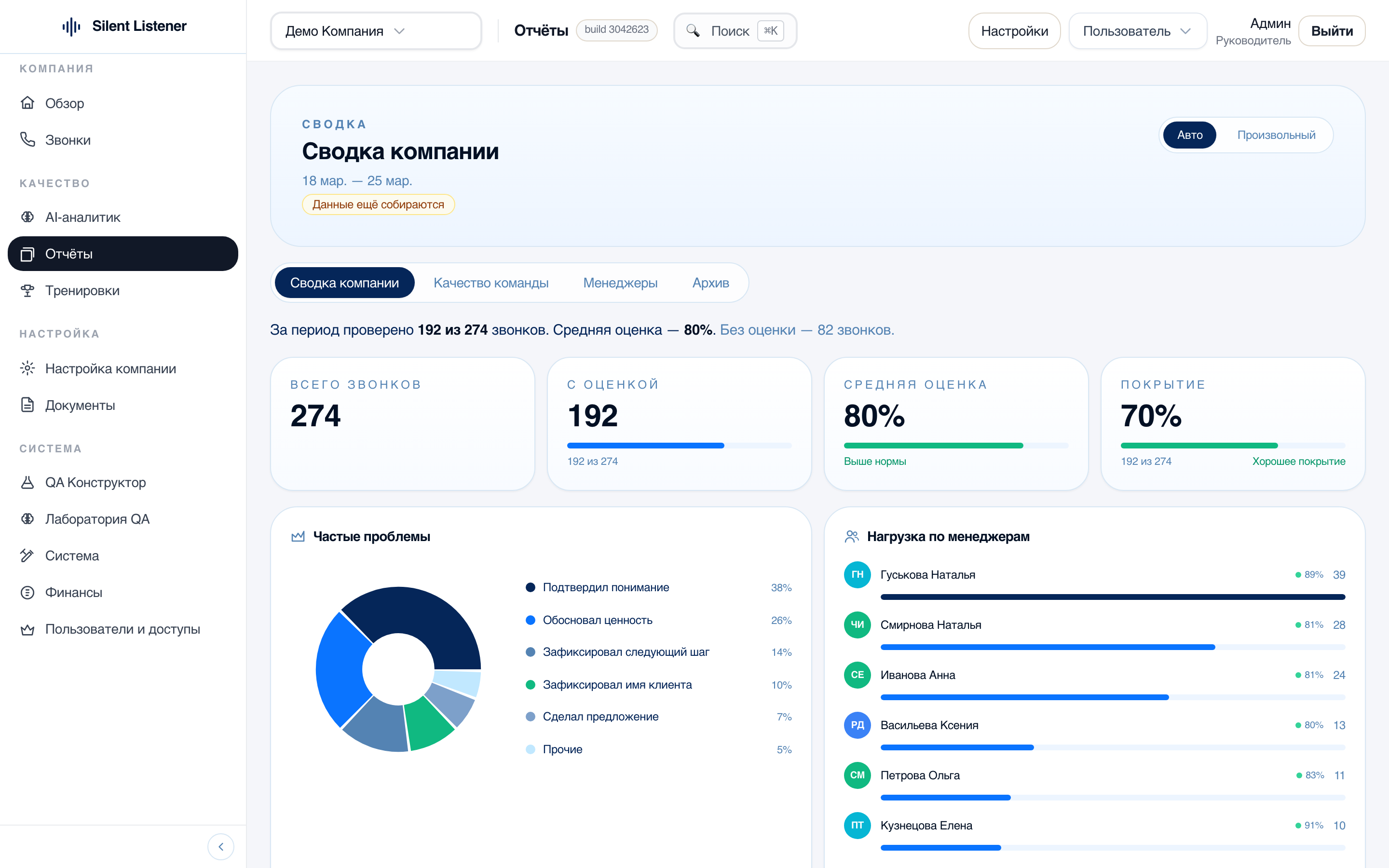The width and height of the screenshot is (1389, 868).
Task: Click the Финансы coin icon
Action: tap(27, 593)
